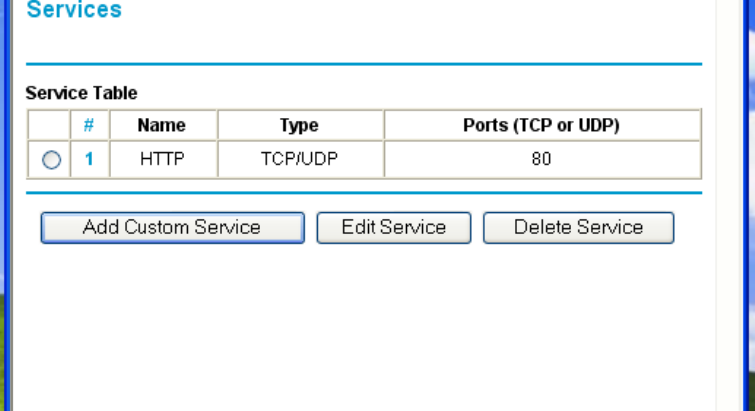Click the service number 1 link
The width and height of the screenshot is (755, 411).
(x=89, y=158)
